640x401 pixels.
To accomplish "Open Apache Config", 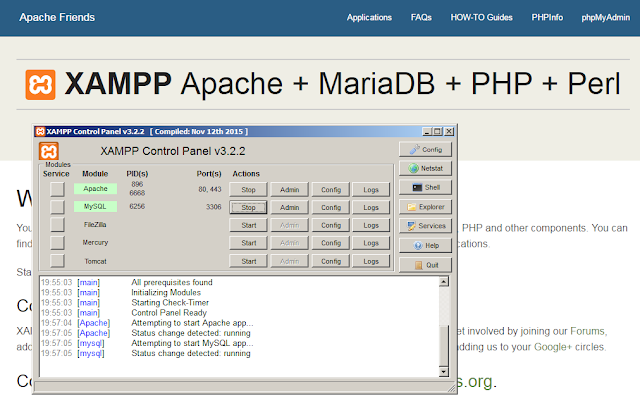I will [x=331, y=189].
